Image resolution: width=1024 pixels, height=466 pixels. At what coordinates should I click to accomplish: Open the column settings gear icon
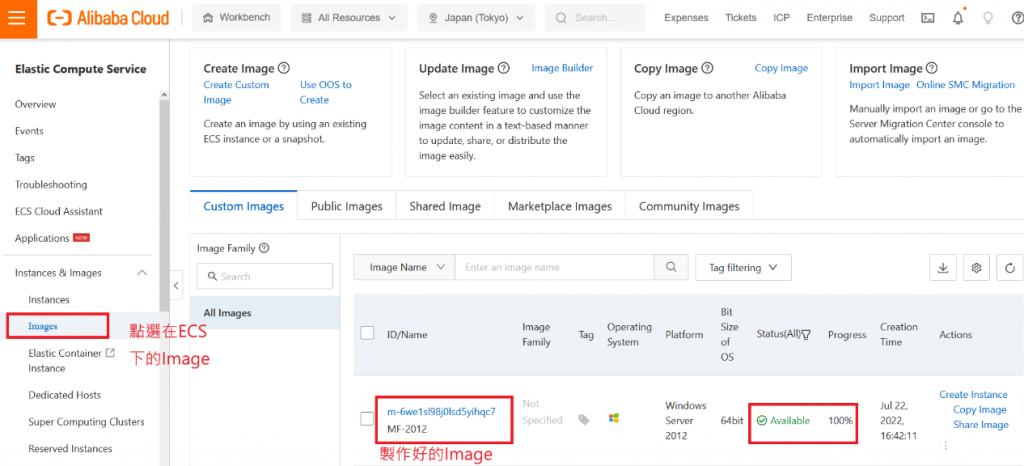(977, 268)
